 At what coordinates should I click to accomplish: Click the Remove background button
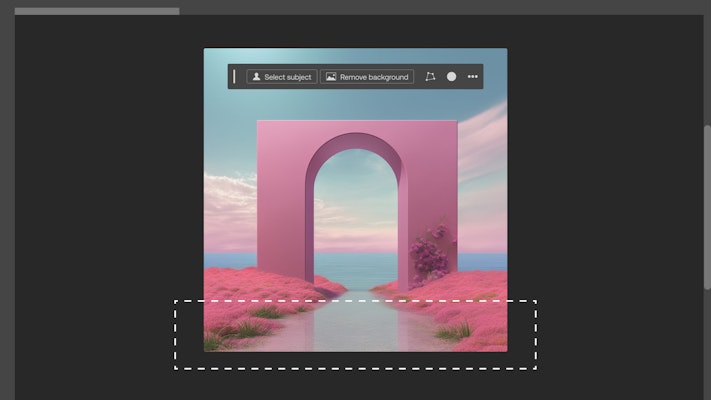[x=367, y=77]
